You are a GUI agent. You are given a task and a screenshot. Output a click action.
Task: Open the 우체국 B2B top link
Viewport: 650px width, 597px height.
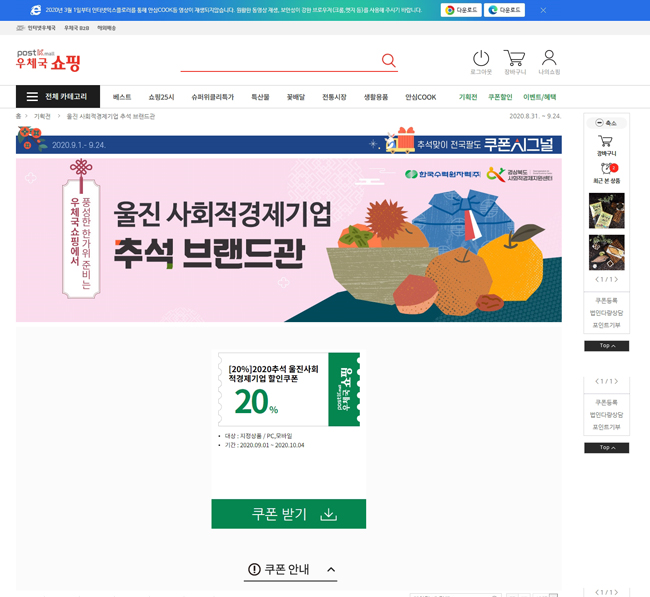[x=76, y=28]
